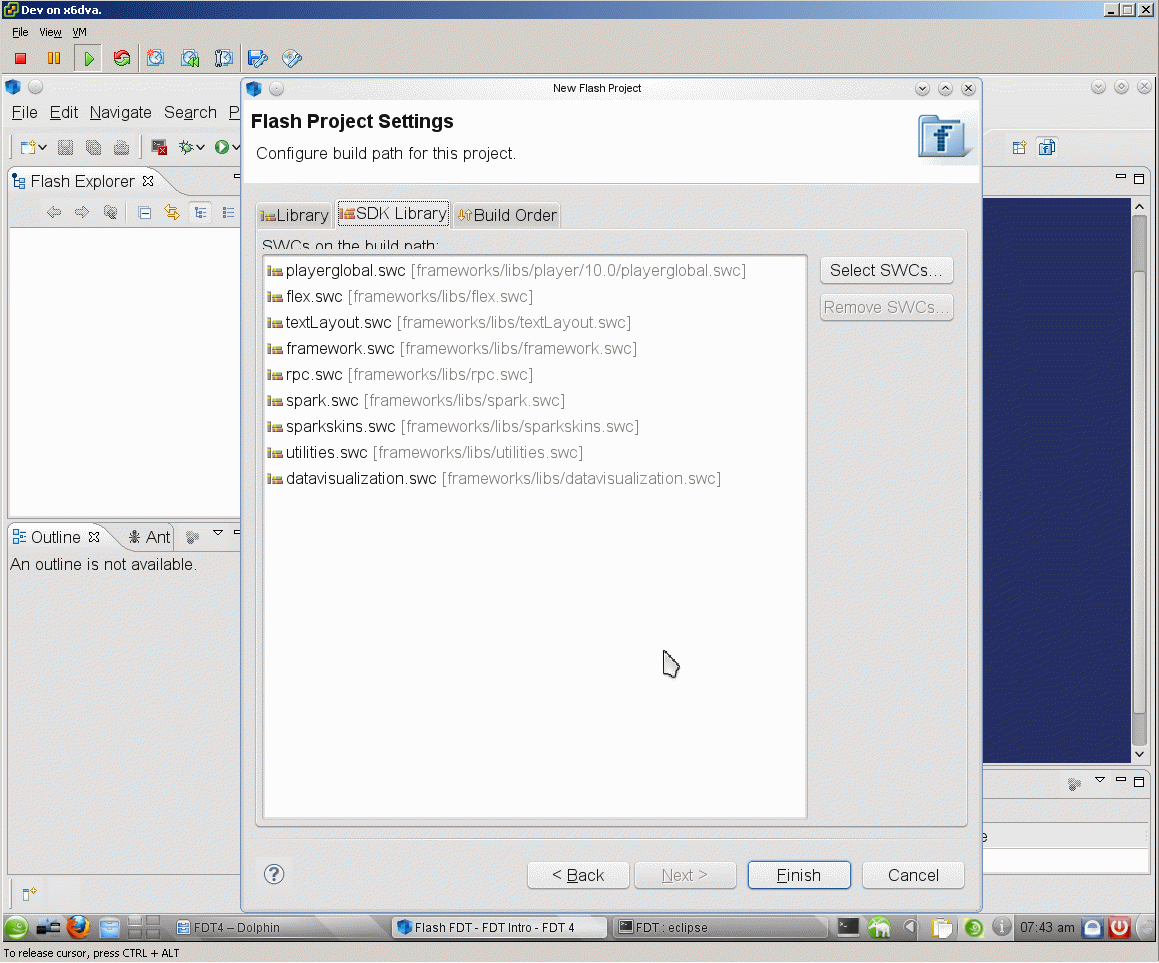Pause the virtual machine
Screen dimensions: 1159x963
[54, 58]
